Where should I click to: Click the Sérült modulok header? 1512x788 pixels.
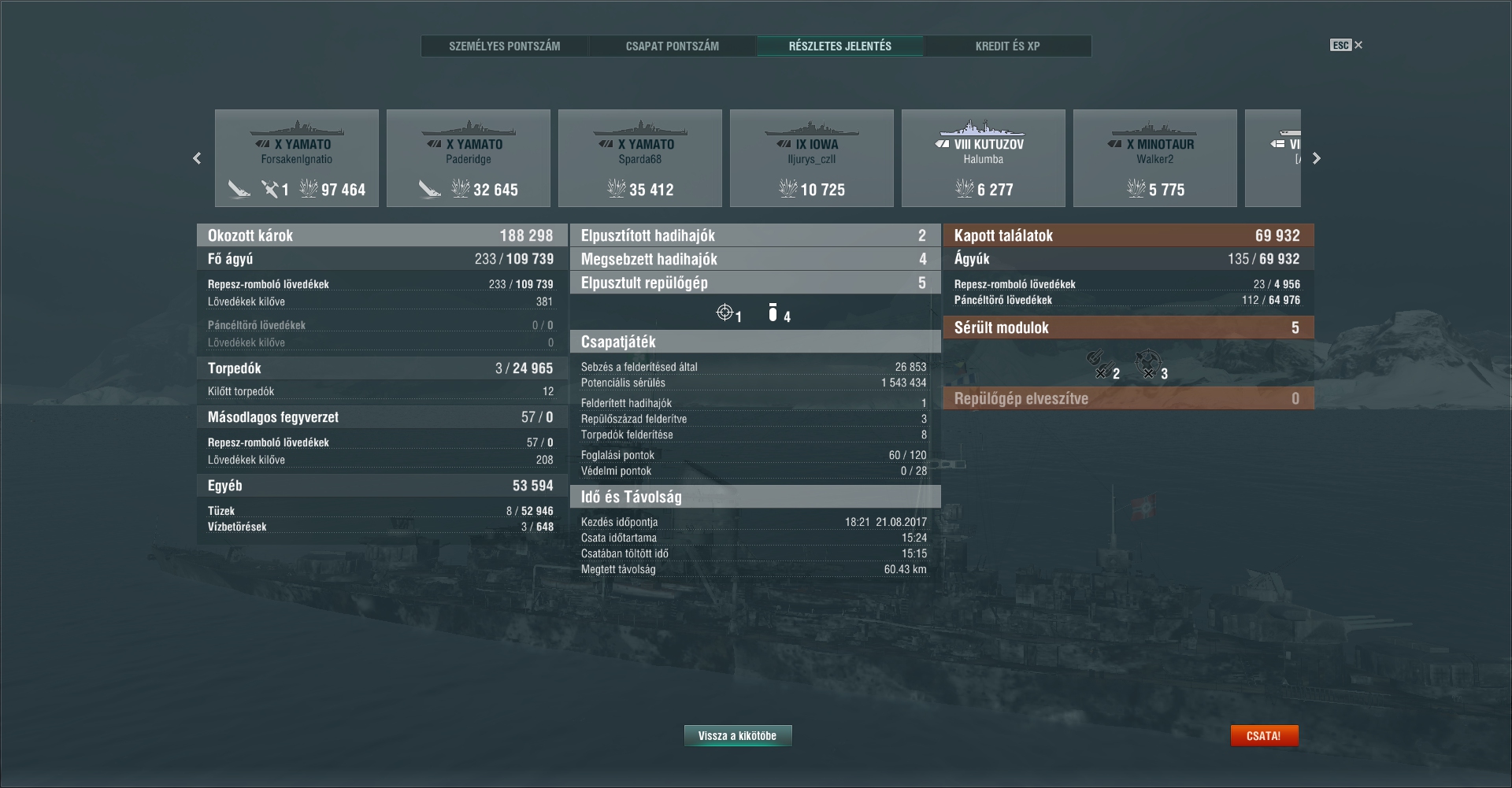click(1128, 327)
